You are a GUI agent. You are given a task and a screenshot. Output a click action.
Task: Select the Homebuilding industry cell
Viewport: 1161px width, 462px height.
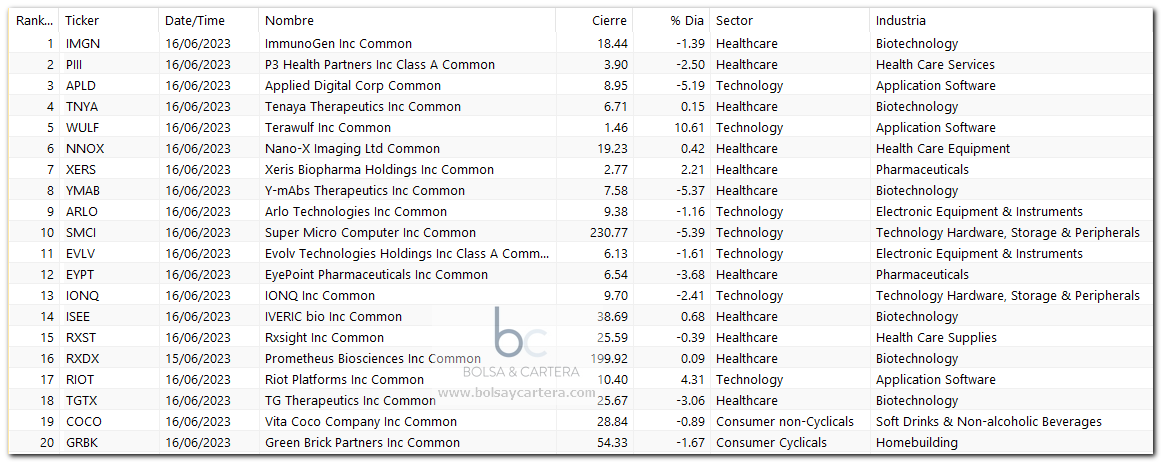[x=1011, y=443]
